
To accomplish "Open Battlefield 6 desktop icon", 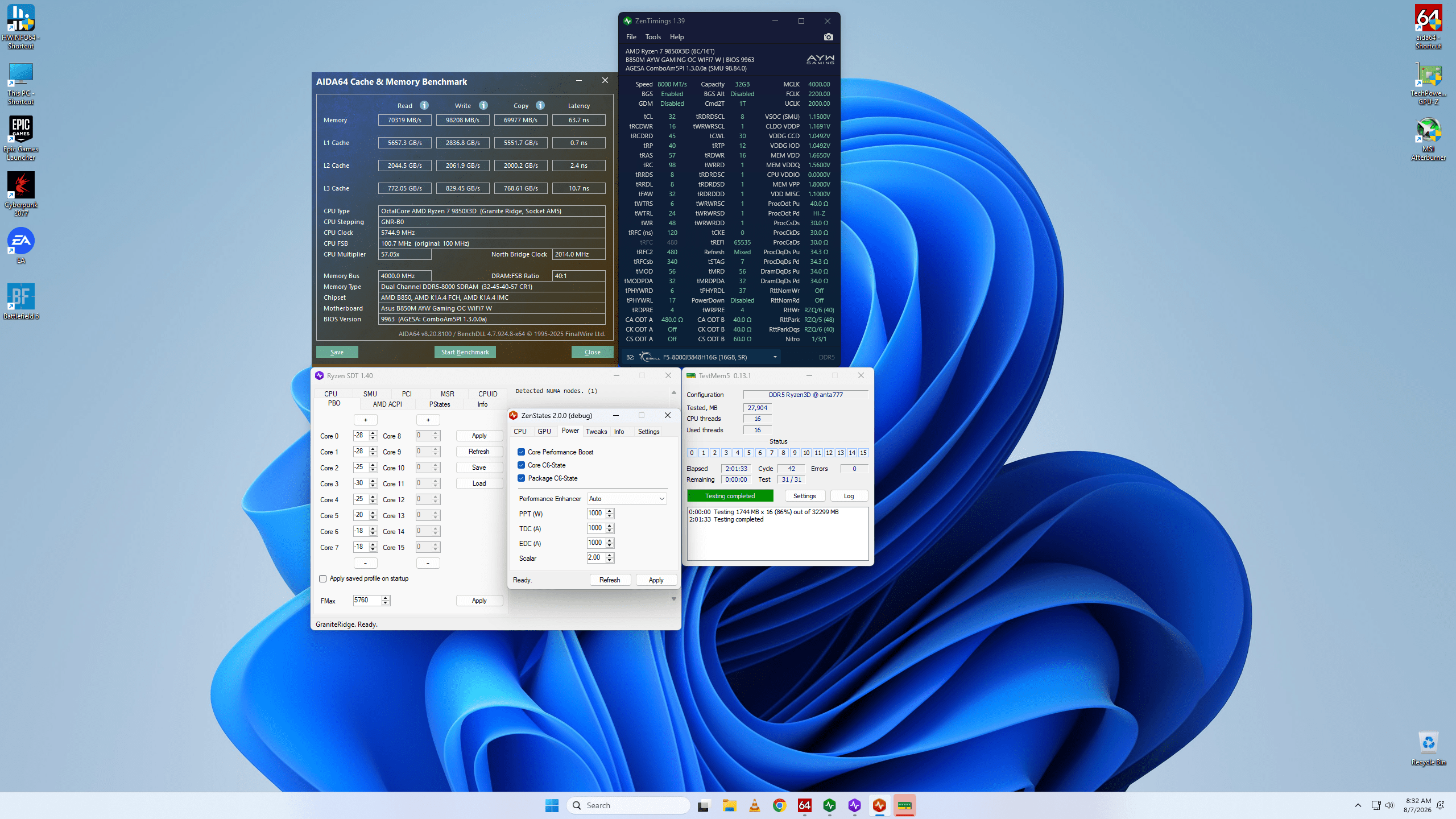I will click(20, 301).
